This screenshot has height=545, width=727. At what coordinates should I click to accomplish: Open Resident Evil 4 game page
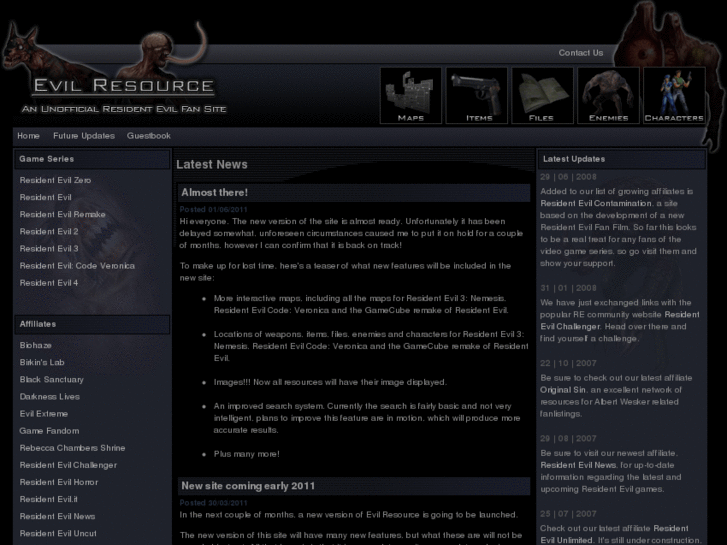coord(49,283)
